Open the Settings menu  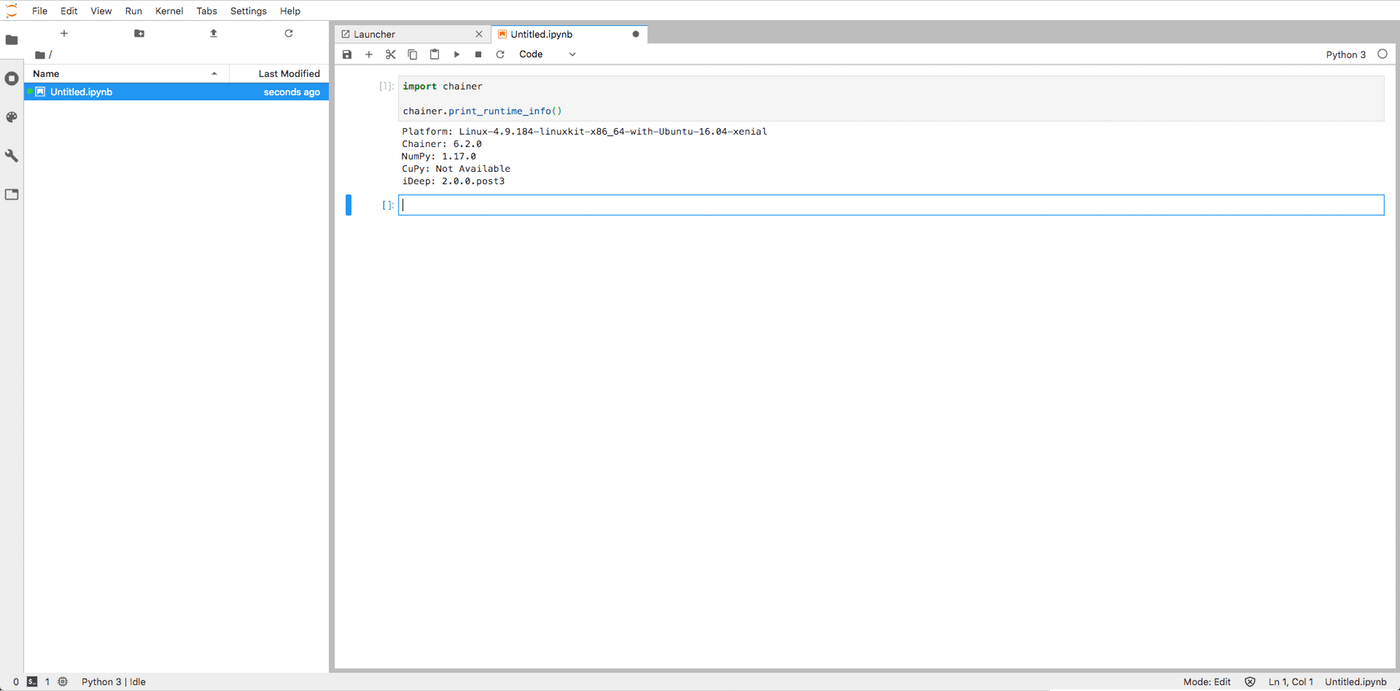pos(248,11)
